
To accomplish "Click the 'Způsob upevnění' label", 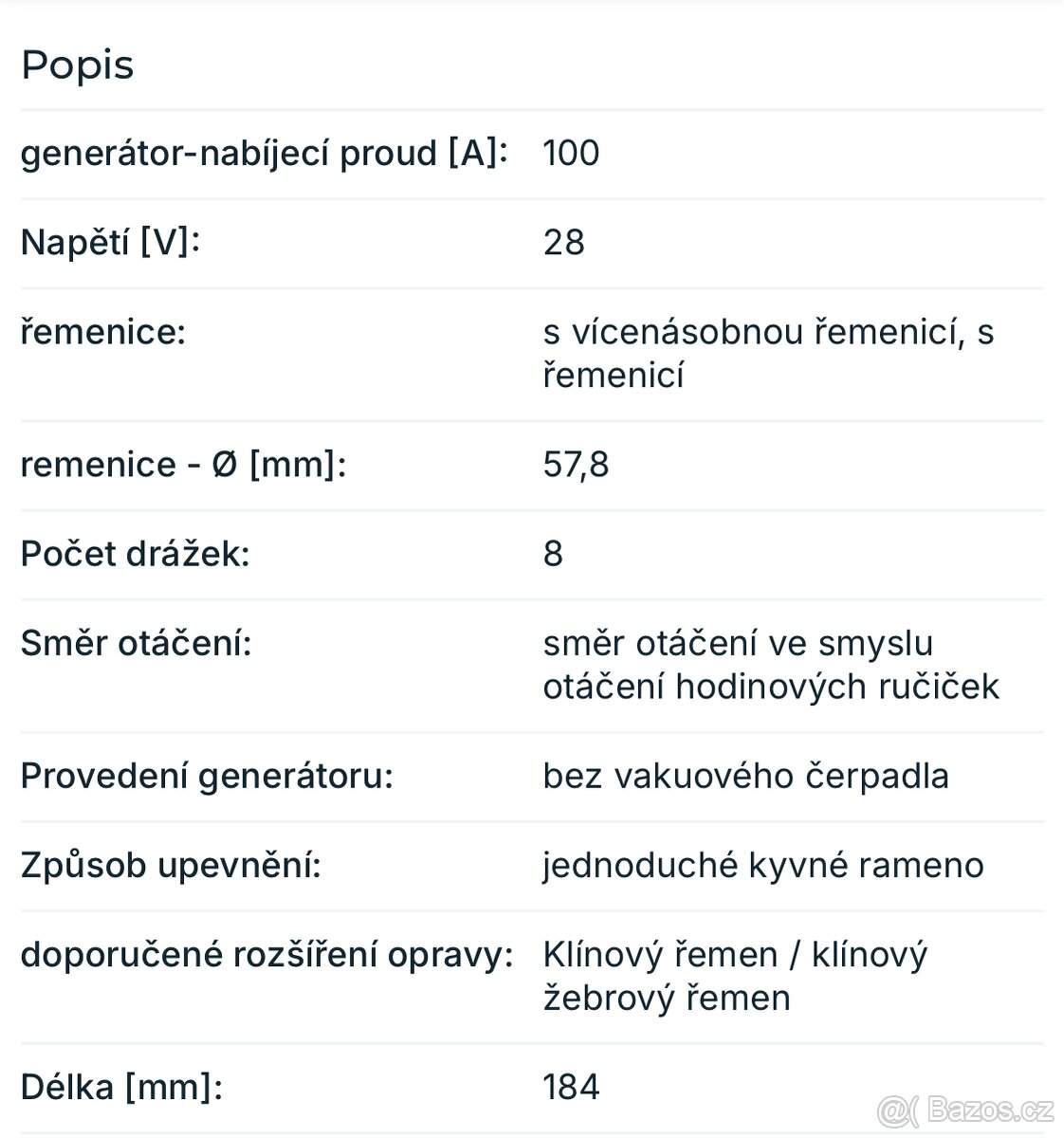I will 171,865.
